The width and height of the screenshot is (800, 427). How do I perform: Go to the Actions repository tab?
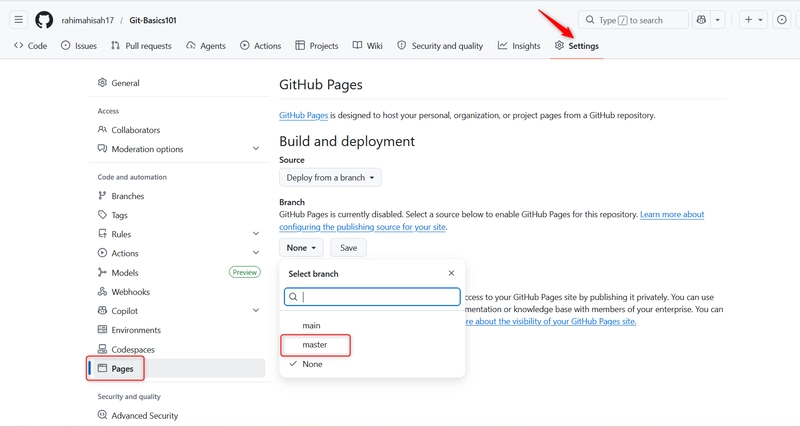pos(261,45)
